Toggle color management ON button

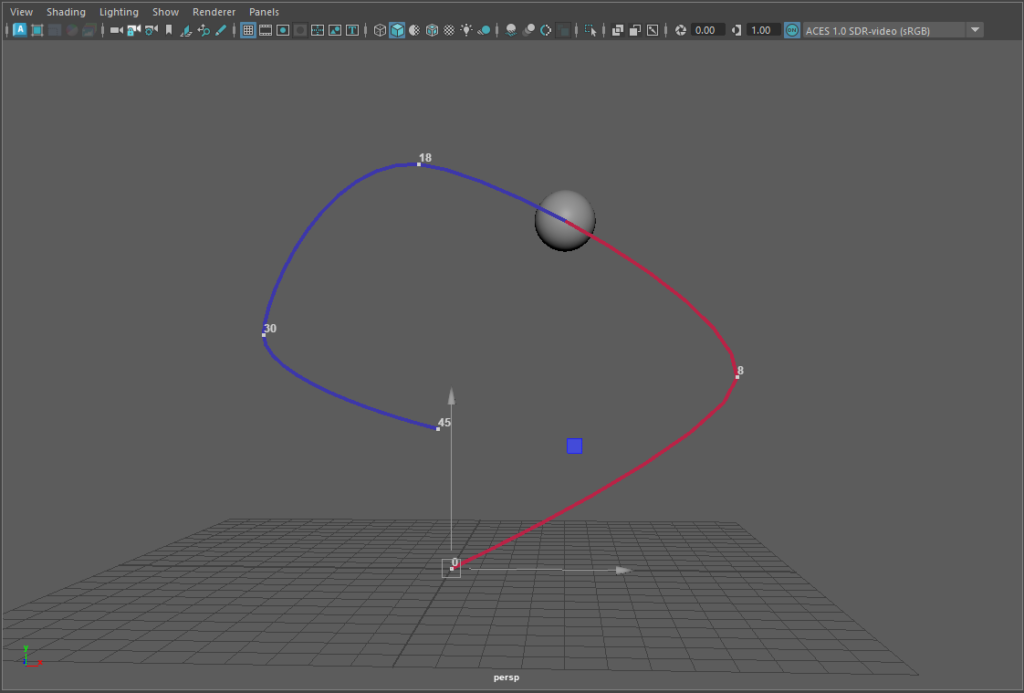[x=792, y=30]
